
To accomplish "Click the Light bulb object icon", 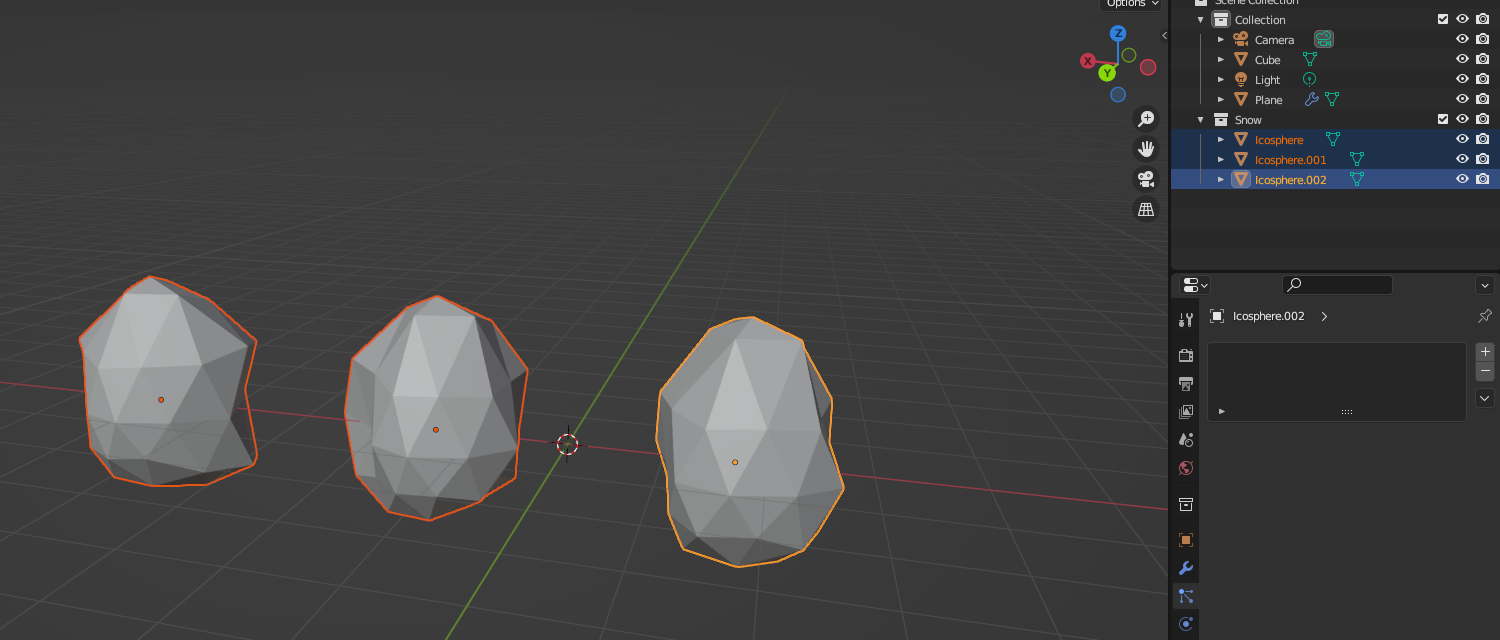I will point(1241,79).
